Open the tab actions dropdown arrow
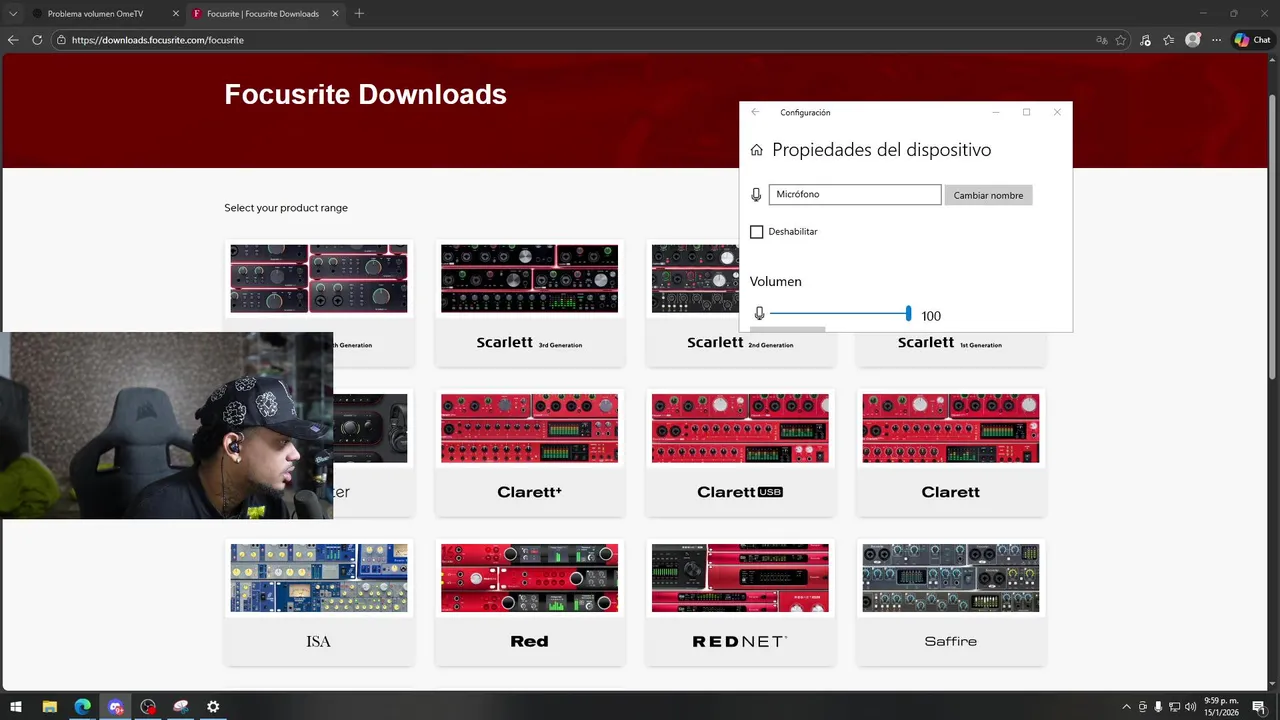Image resolution: width=1280 pixels, height=720 pixels. coord(13,14)
